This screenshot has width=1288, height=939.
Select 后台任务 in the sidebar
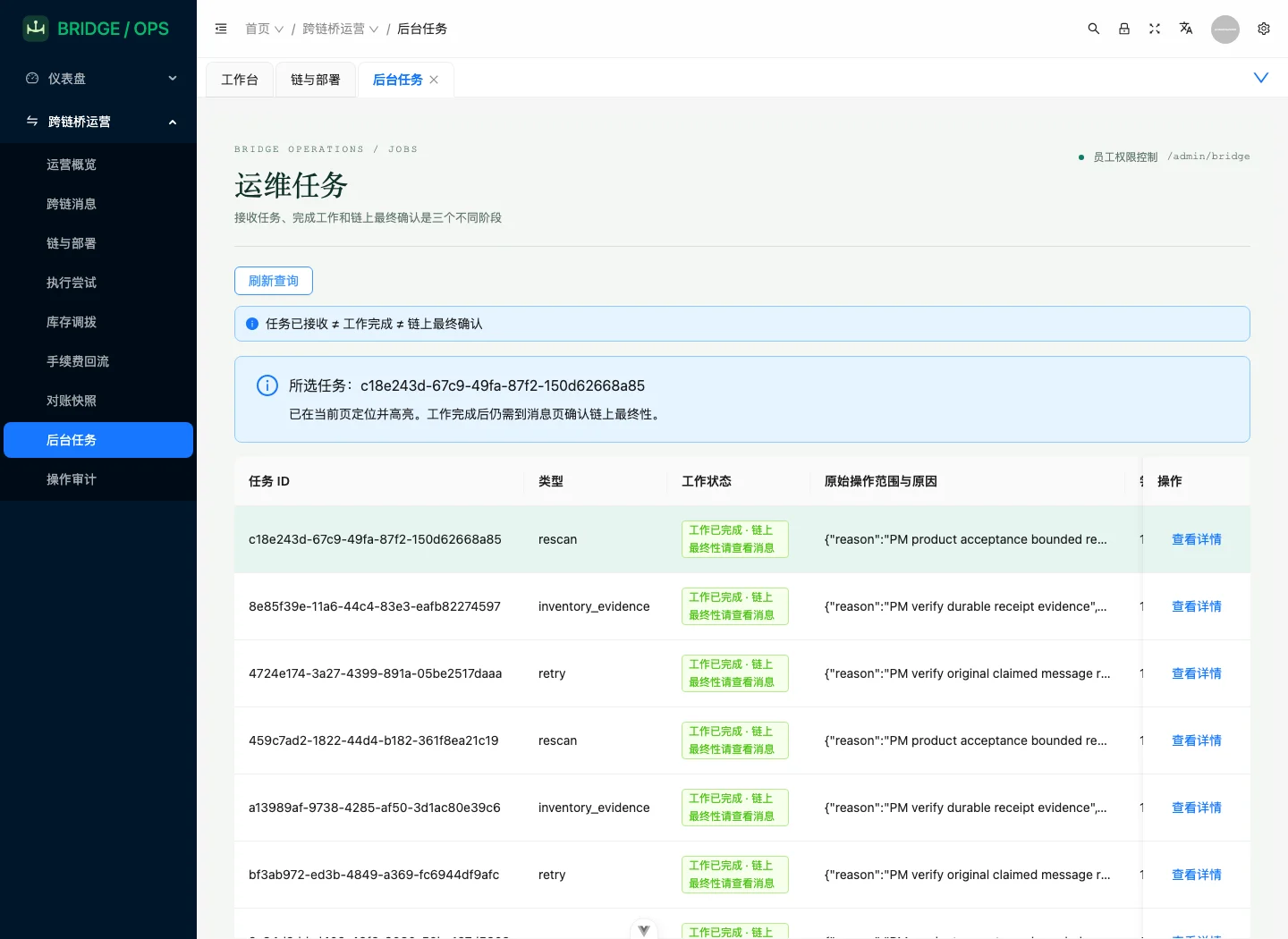pyautogui.click(x=98, y=440)
